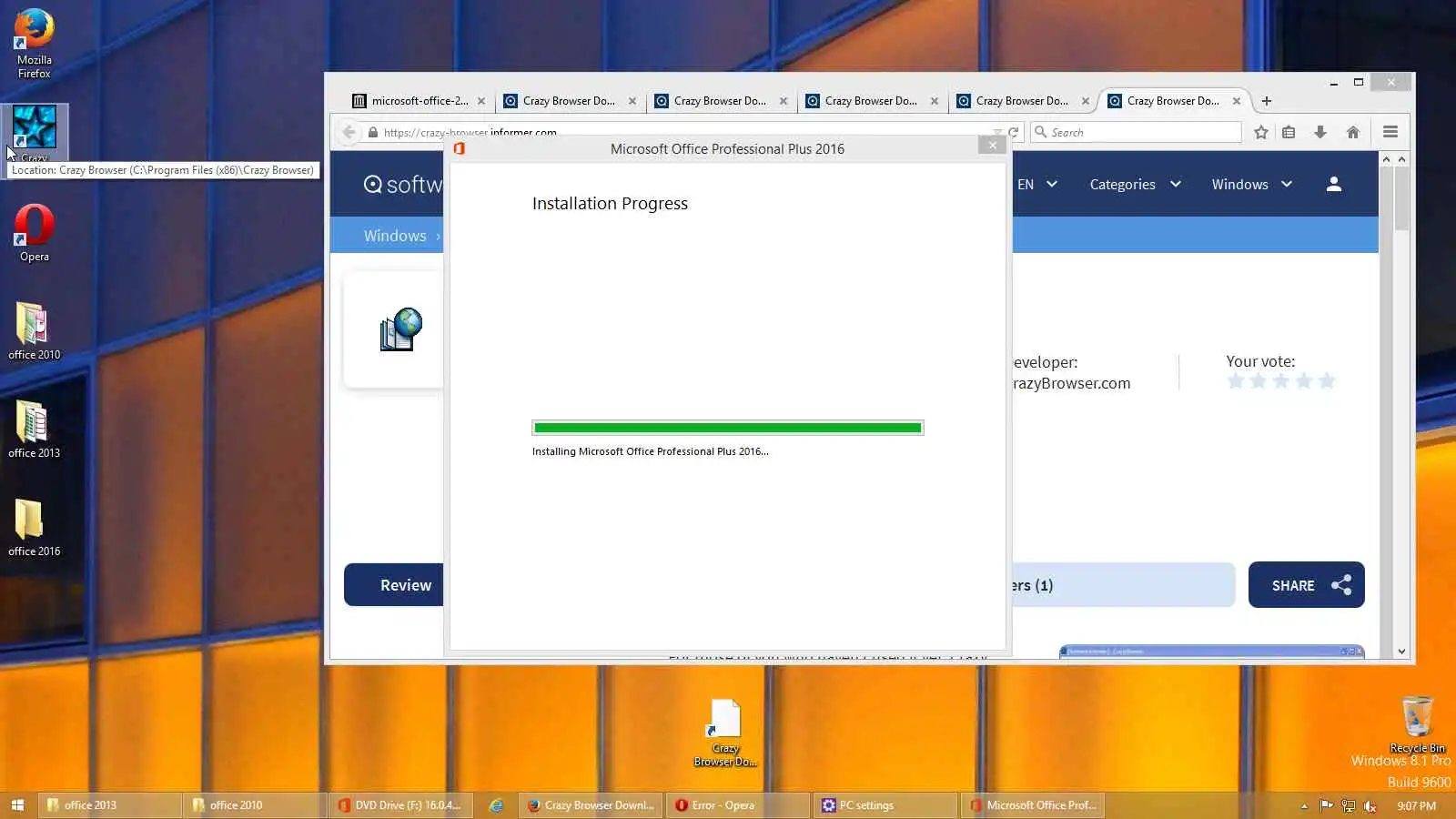The image size is (1456, 819).
Task: Open the office 2013 taskbar window
Action: tap(109, 805)
